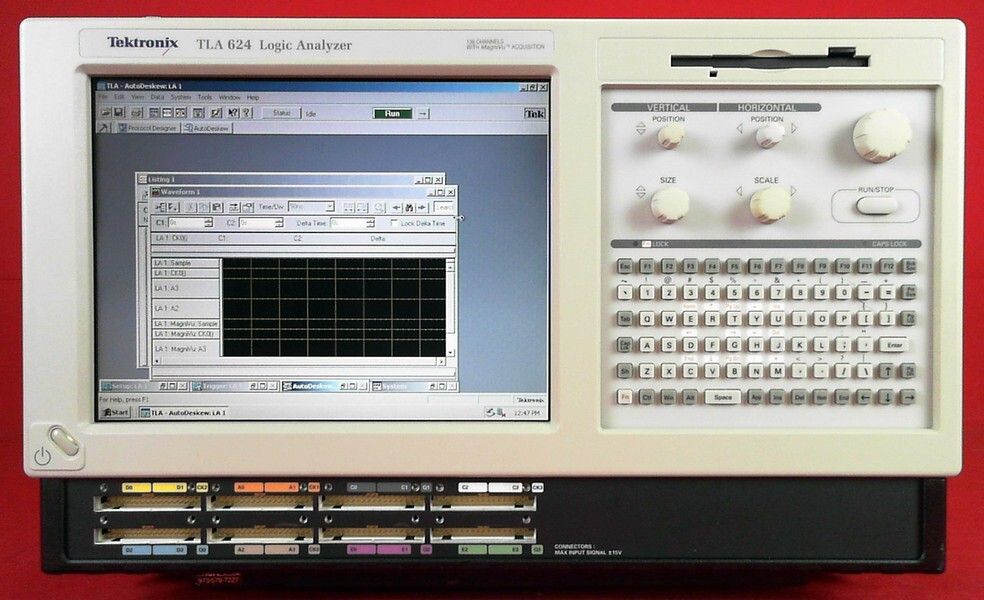Enable the Lock Delta Time checkbox
Screen dimensions: 984x600
coord(392,223)
